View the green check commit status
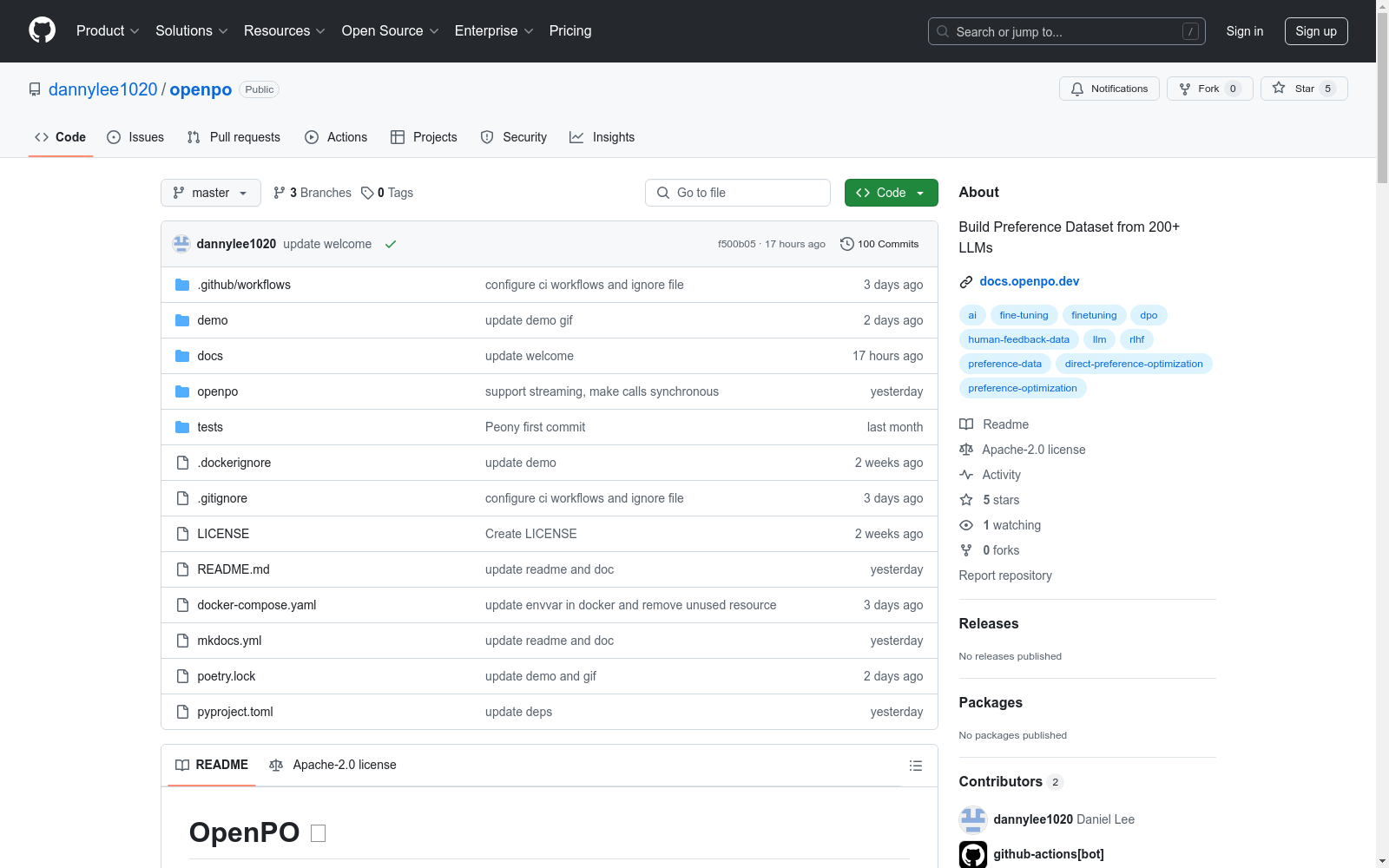The width and height of the screenshot is (1389, 868). (x=391, y=244)
